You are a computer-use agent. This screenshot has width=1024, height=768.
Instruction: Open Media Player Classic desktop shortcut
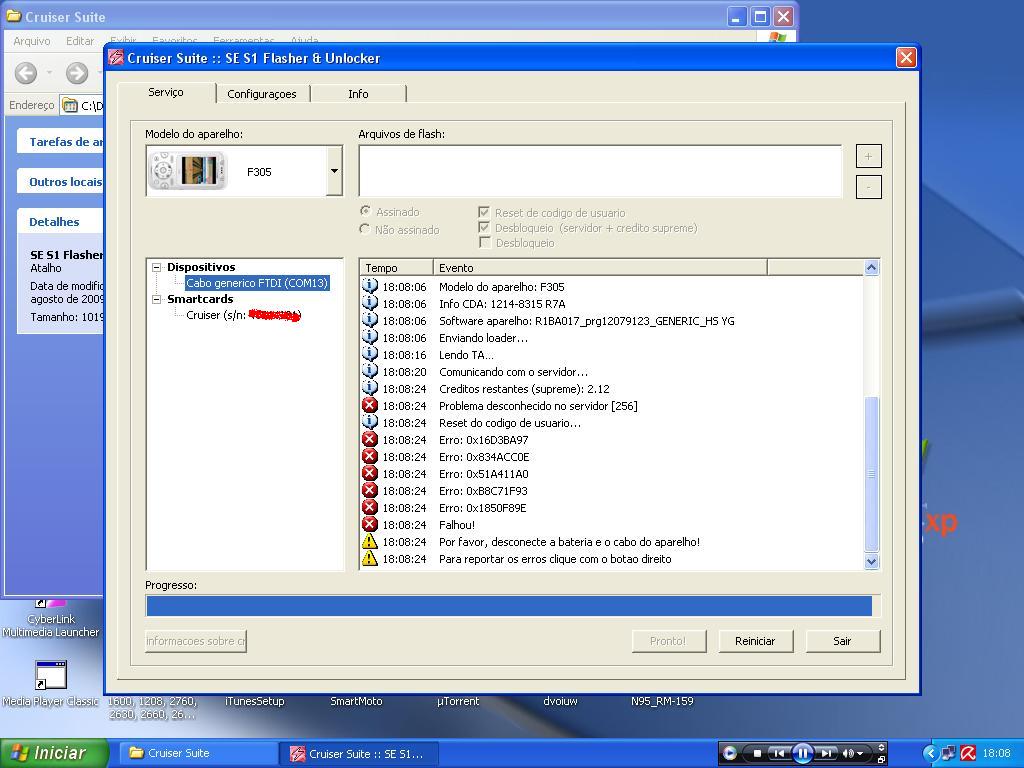[x=50, y=682]
